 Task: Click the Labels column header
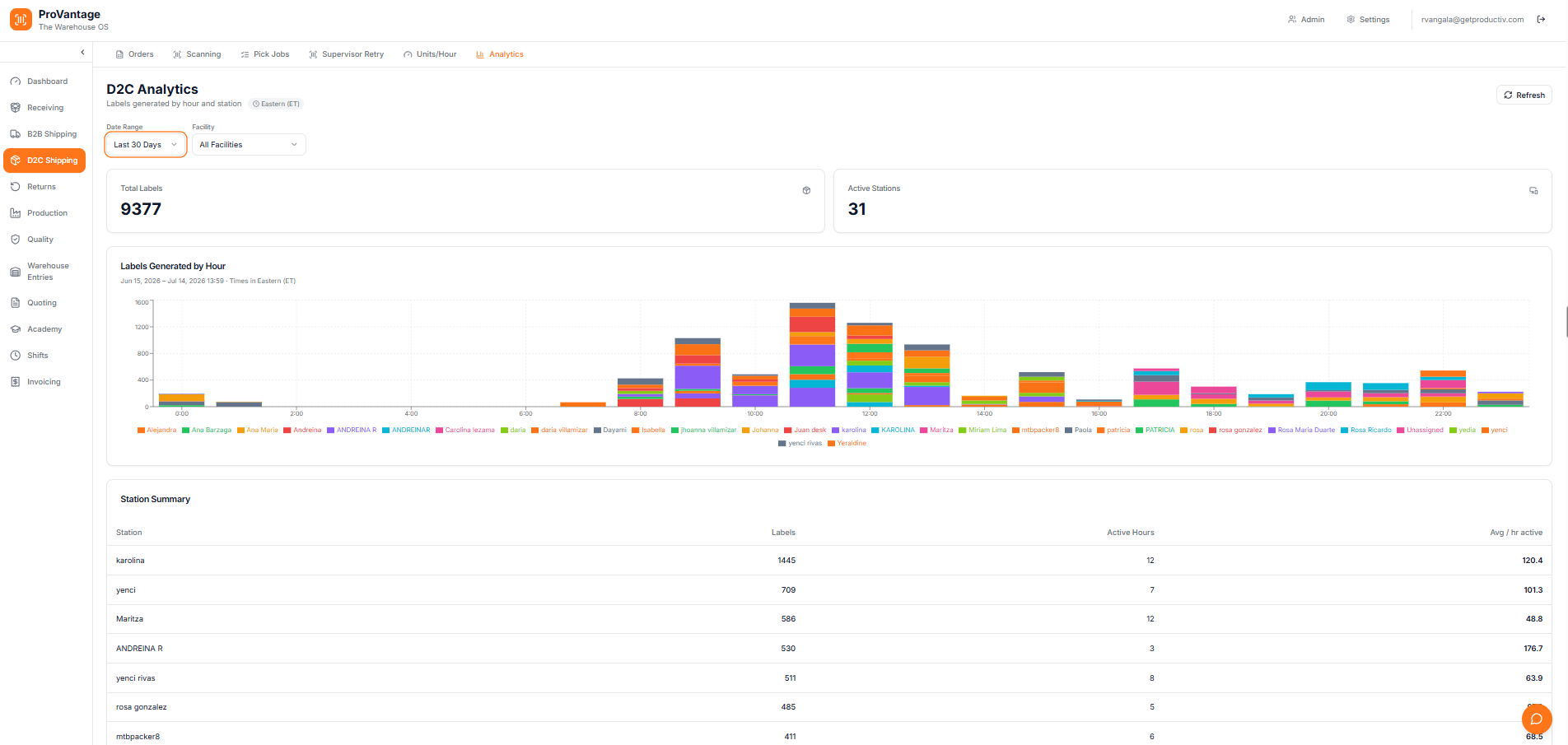point(783,533)
